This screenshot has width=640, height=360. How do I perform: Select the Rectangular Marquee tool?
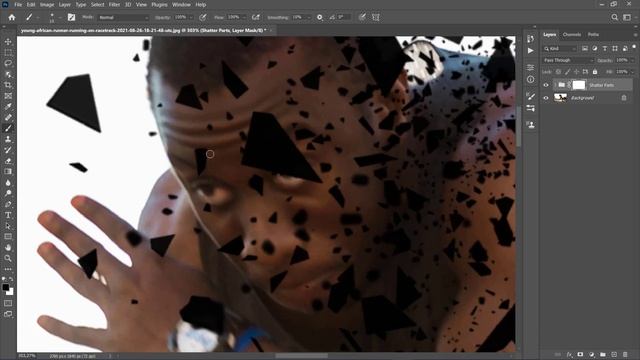coord(8,52)
